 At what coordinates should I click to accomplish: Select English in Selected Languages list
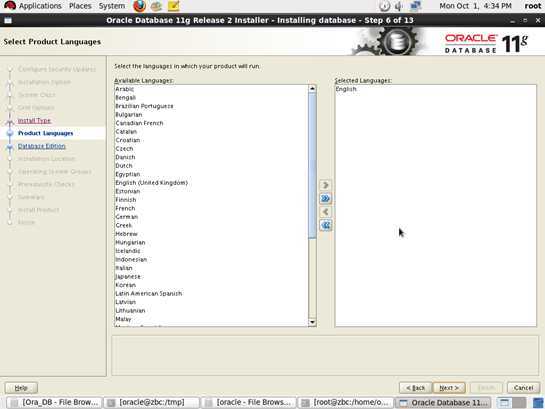[x=346, y=89]
